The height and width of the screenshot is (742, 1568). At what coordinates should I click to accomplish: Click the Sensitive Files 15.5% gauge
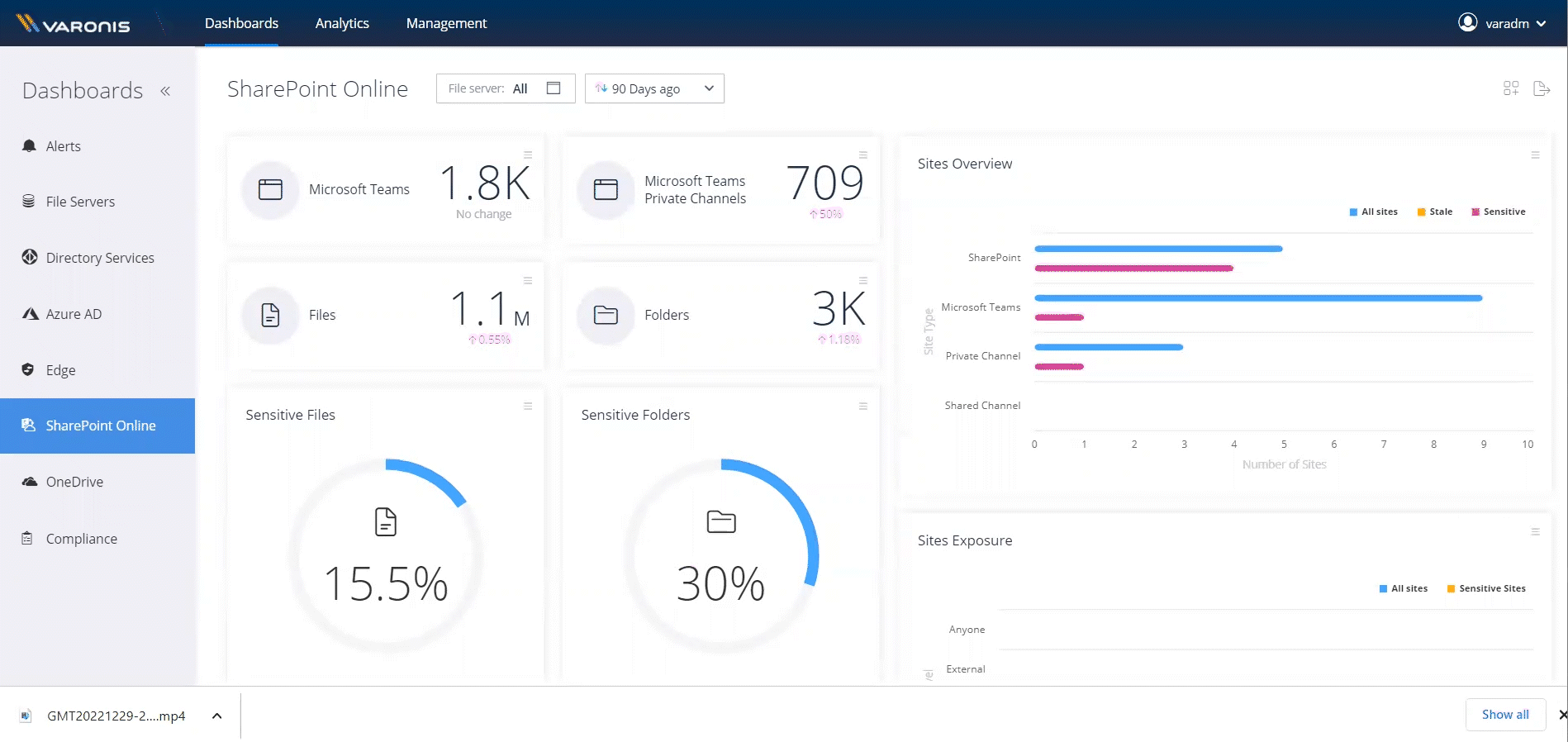pyautogui.click(x=386, y=556)
